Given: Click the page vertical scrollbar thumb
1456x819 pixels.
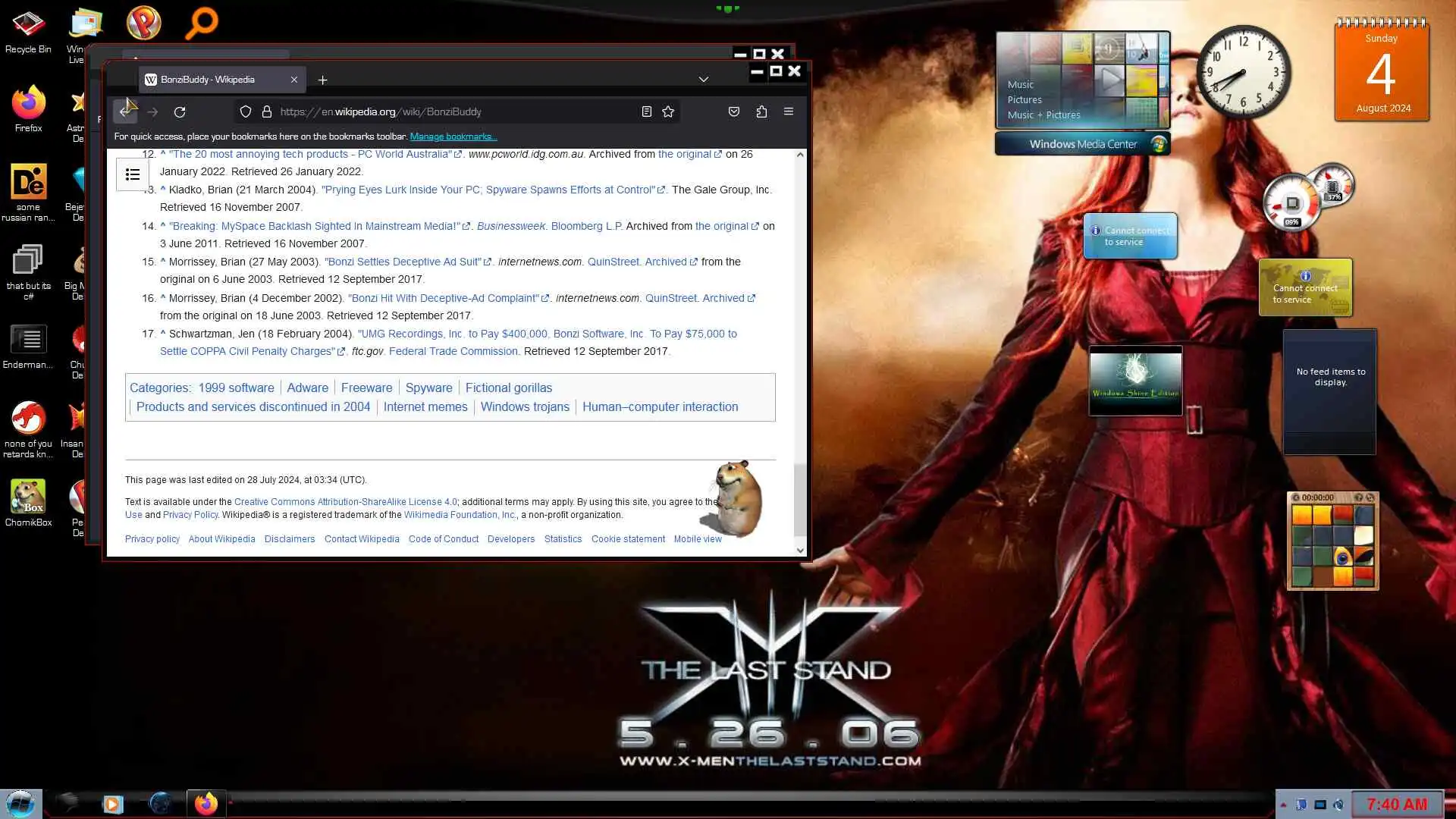Looking at the screenshot, I should coord(800,499).
